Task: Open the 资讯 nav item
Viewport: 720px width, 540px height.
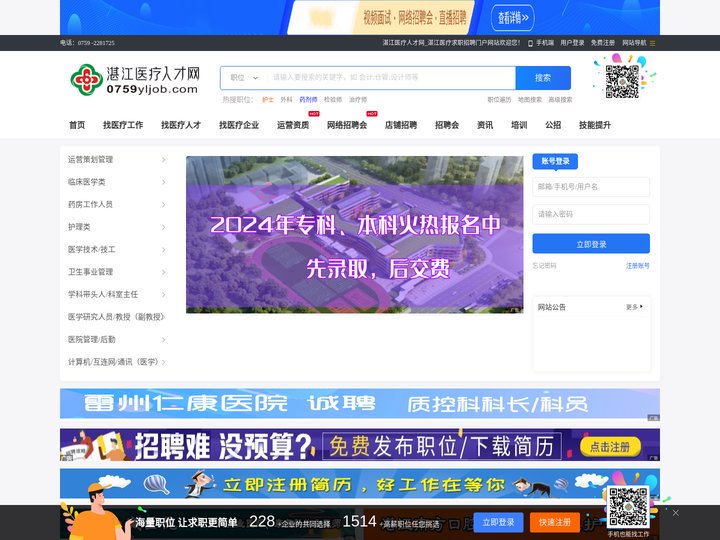Action: [x=485, y=125]
